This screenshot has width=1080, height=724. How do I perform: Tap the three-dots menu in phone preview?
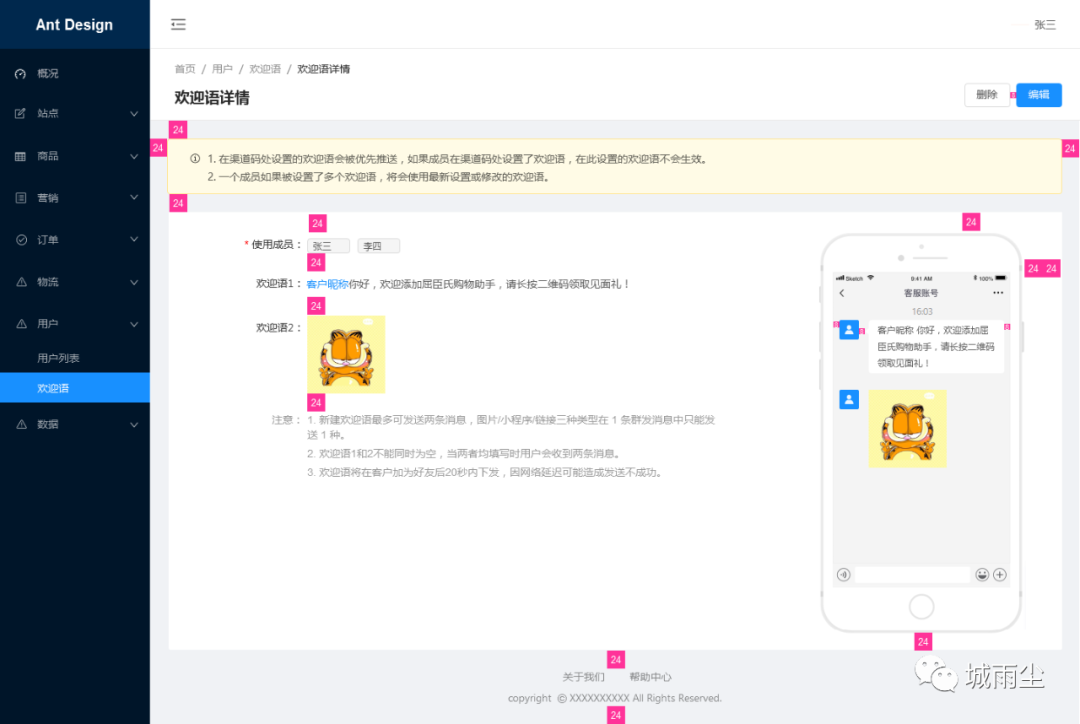click(998, 293)
